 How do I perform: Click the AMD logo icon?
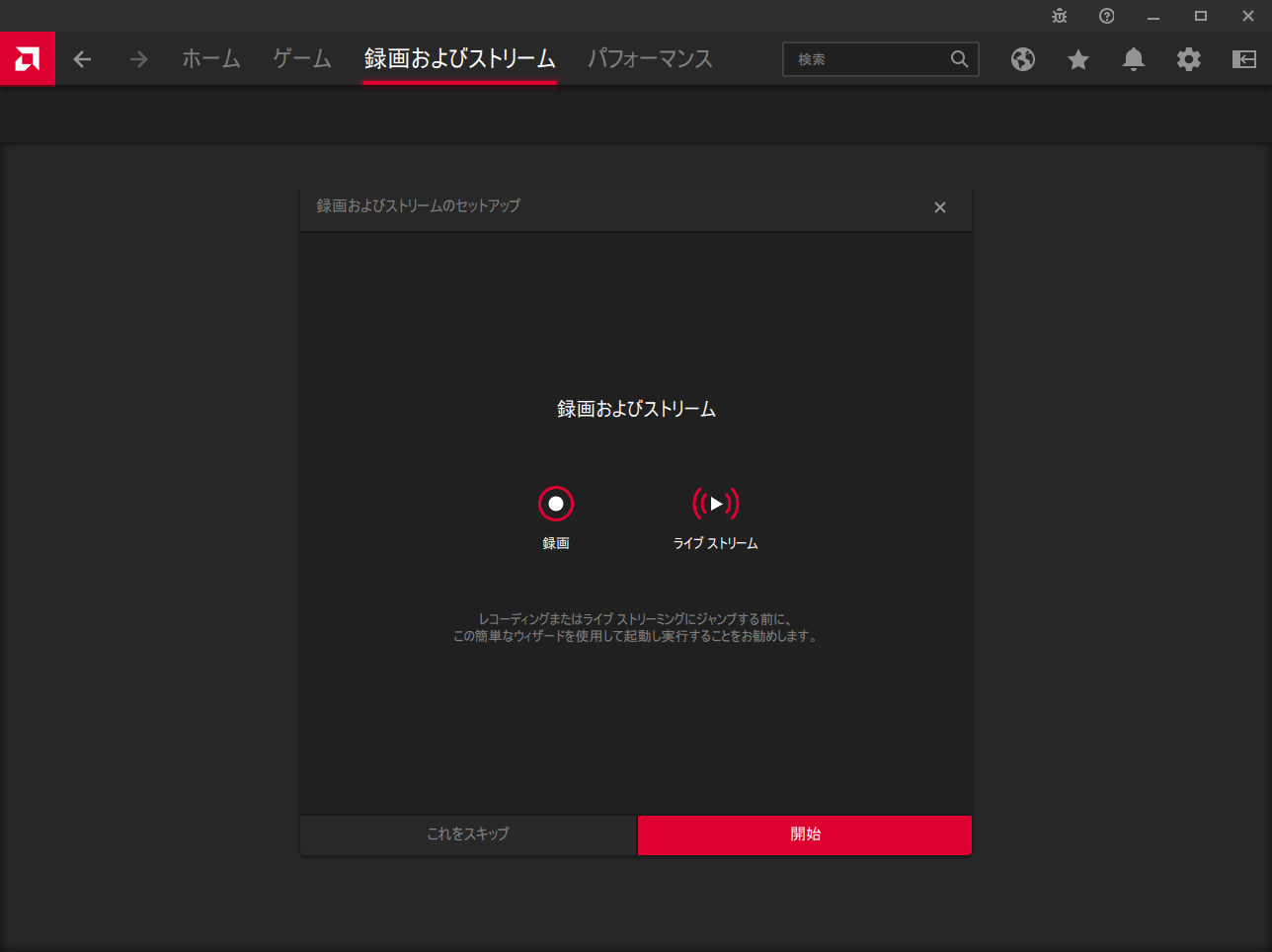pyautogui.click(x=28, y=59)
